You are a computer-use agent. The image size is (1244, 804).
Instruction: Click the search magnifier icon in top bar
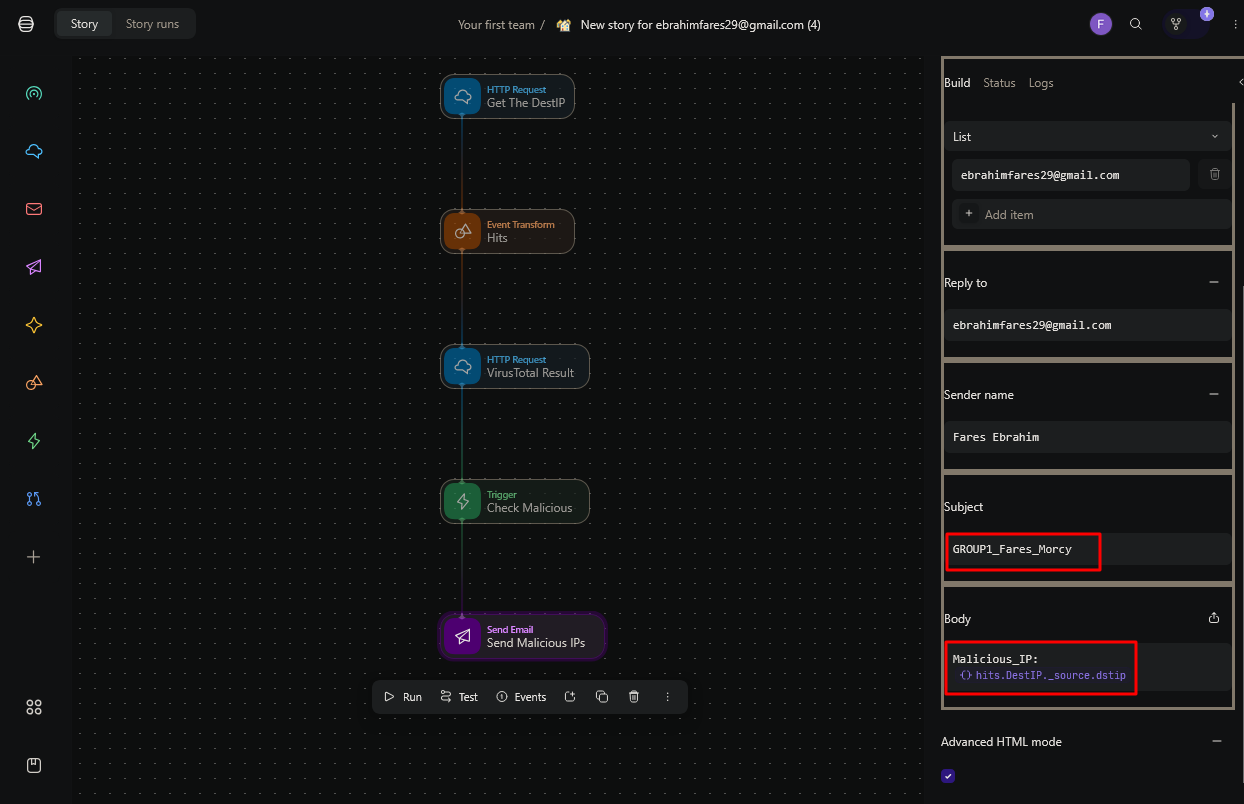click(1135, 24)
